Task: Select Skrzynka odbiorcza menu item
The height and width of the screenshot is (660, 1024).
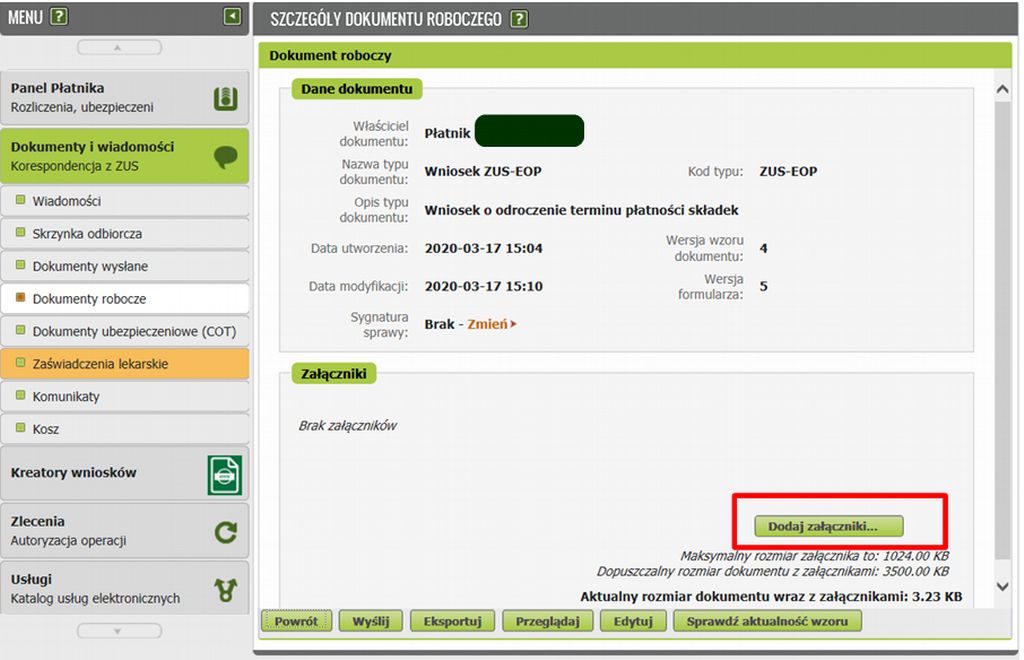Action: tap(87, 234)
